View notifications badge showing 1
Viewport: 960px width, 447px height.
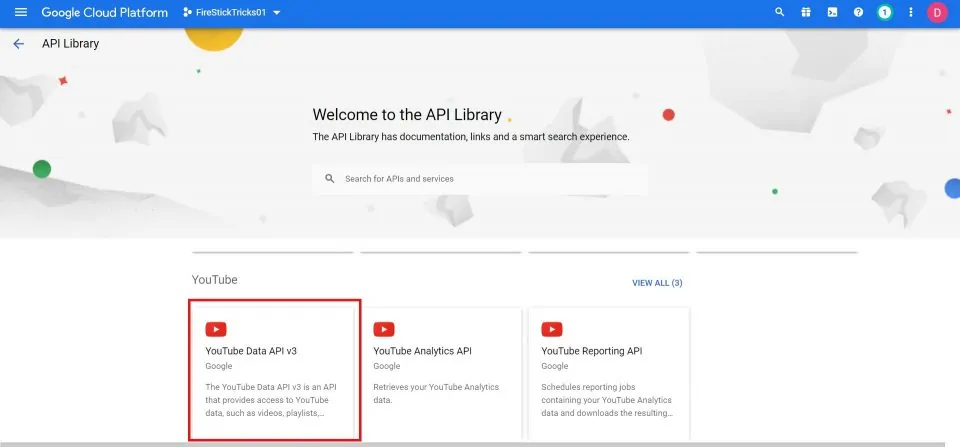coord(884,12)
